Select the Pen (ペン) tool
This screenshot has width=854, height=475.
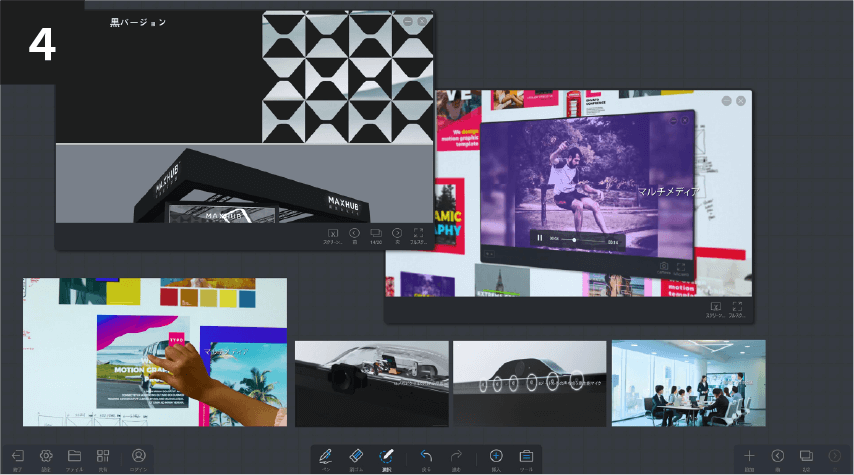click(x=325, y=457)
